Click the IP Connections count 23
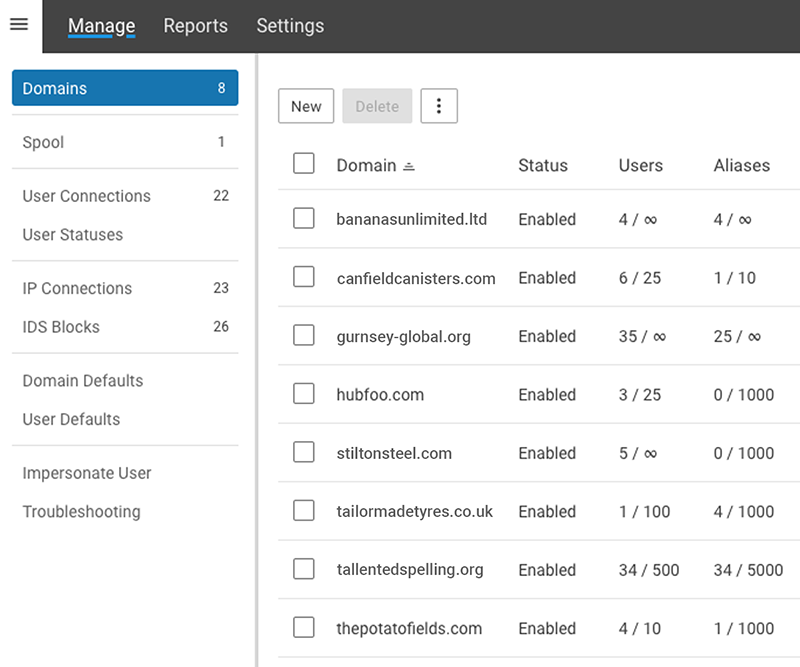This screenshot has width=800, height=667. coord(221,288)
